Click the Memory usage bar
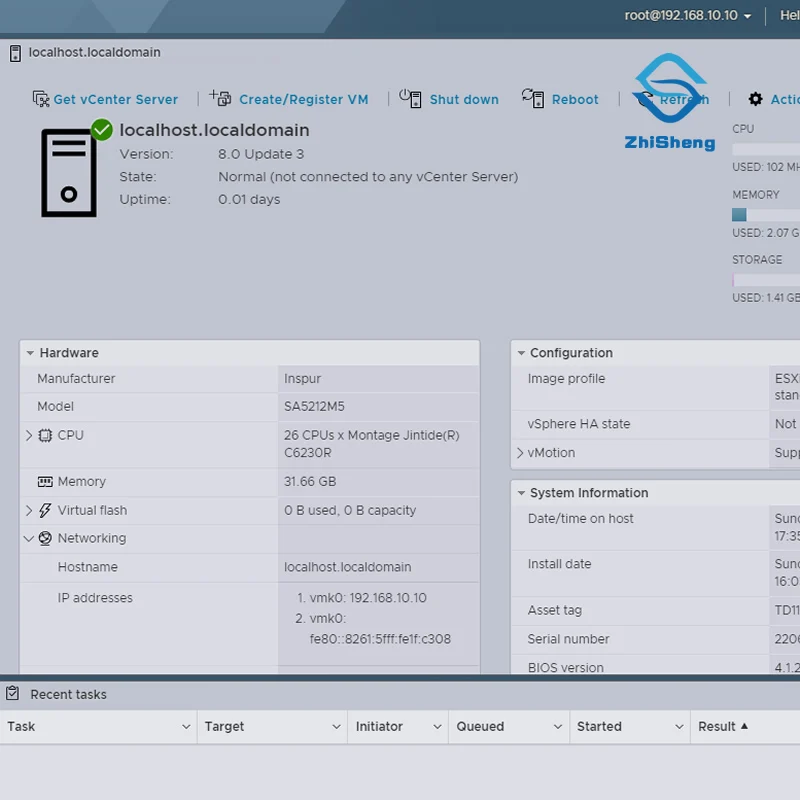The image size is (800, 800). 766,214
